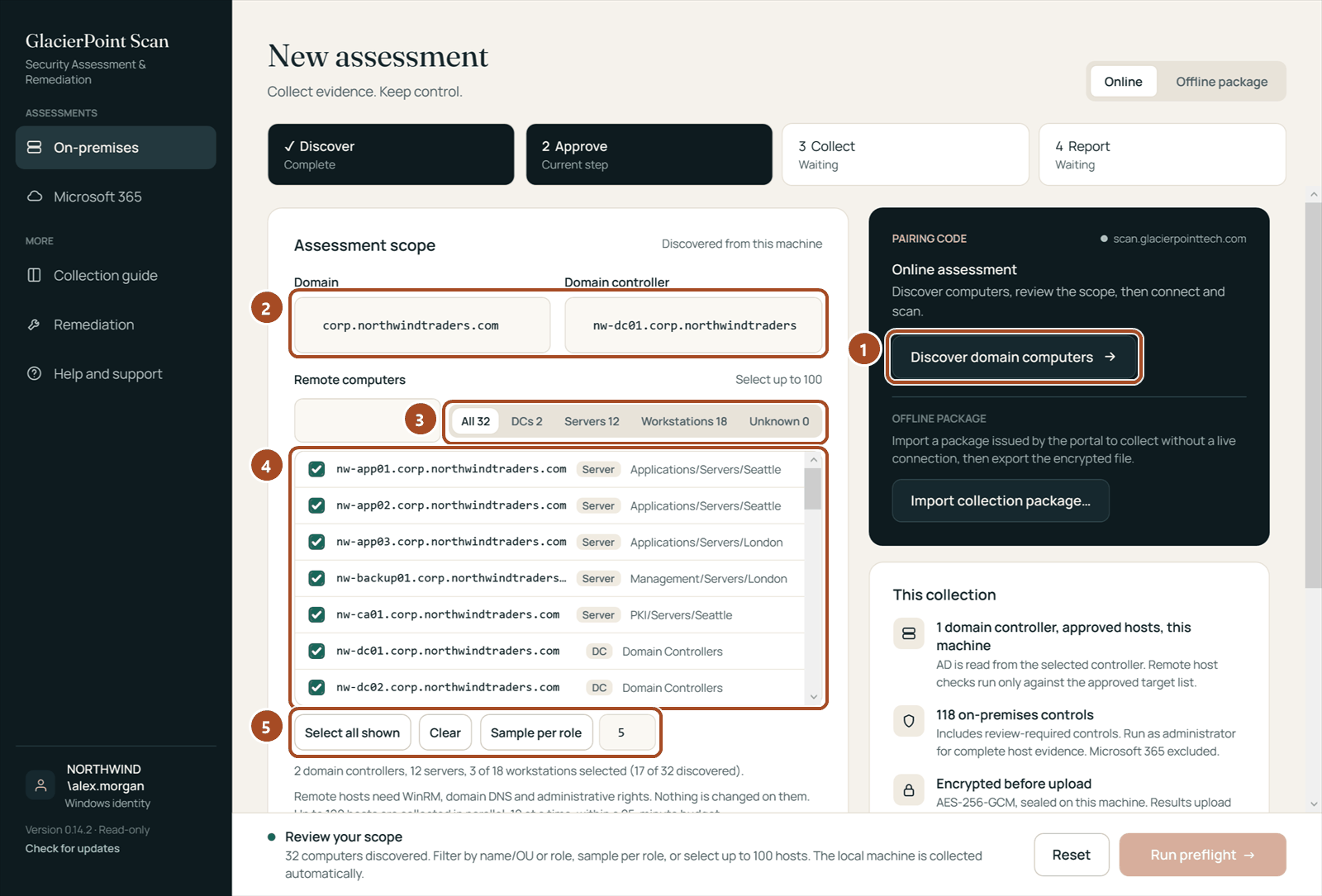This screenshot has width=1322, height=896.
Task: Click the Reset button
Action: (1071, 855)
